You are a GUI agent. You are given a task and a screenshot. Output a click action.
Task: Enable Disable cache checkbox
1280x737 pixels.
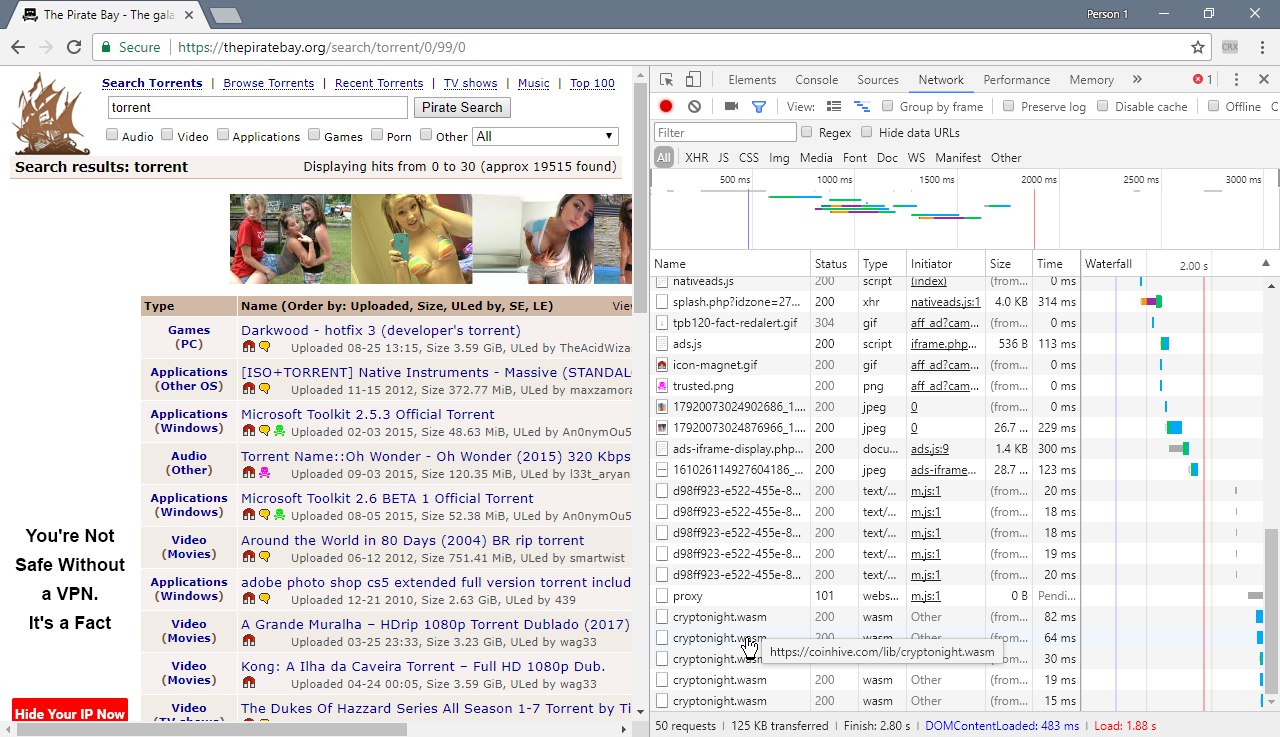tap(1103, 106)
